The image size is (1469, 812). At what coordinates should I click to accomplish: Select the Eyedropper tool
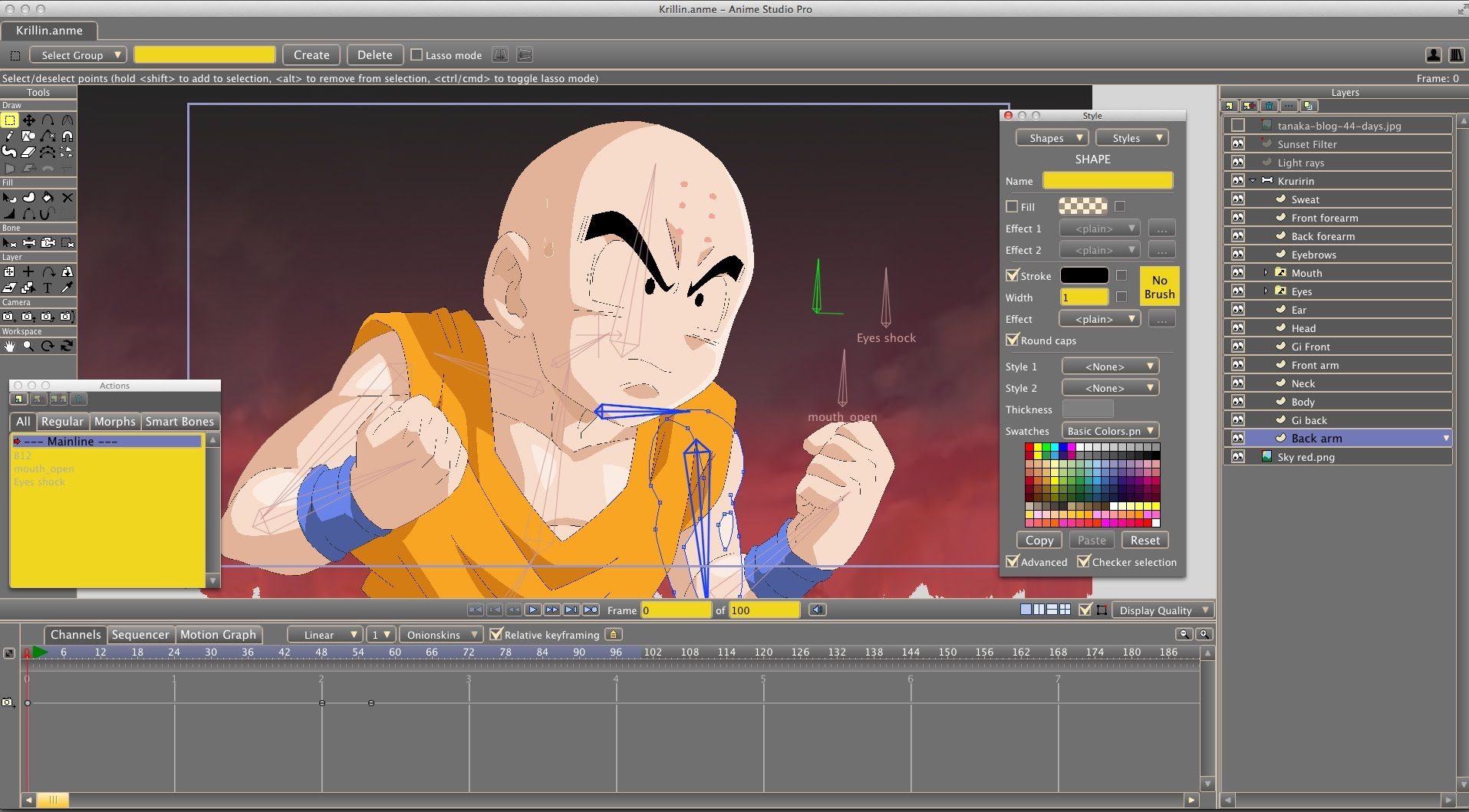[x=67, y=288]
